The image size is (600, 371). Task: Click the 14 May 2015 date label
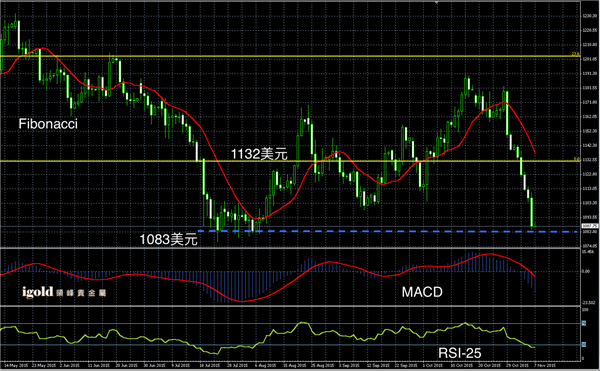click(13, 366)
